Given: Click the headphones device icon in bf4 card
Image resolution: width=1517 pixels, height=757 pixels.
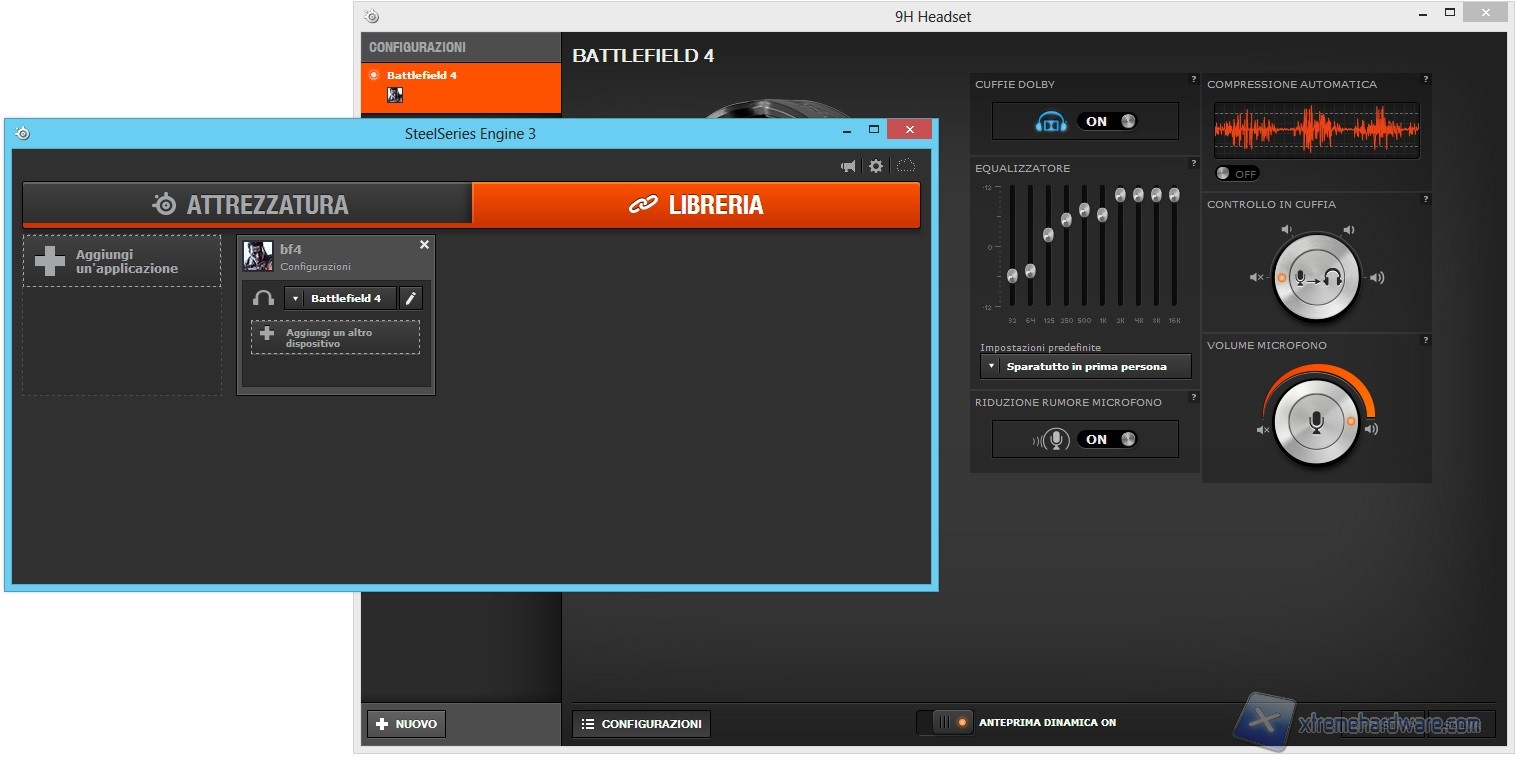Looking at the screenshot, I should coord(264,298).
